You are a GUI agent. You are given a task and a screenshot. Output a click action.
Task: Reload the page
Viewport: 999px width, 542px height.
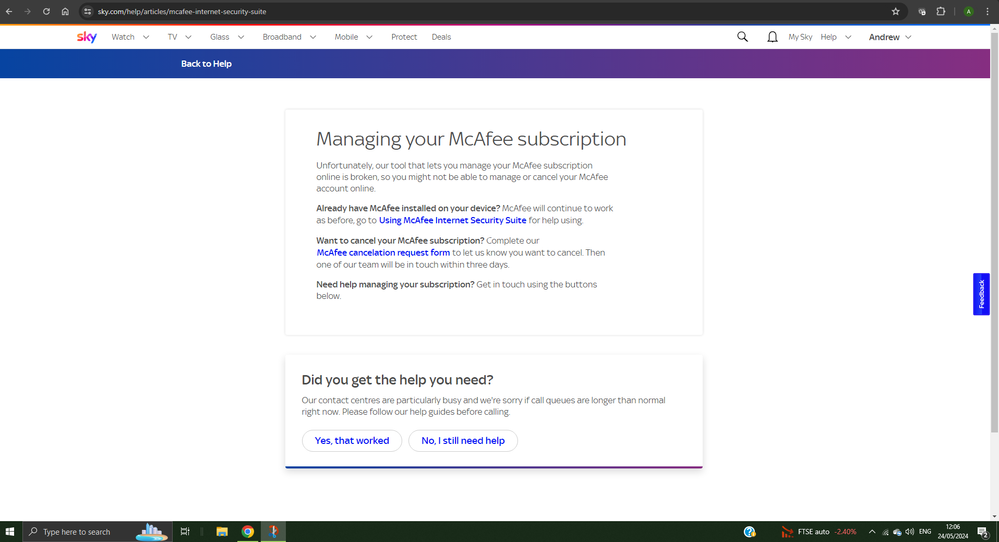(46, 12)
